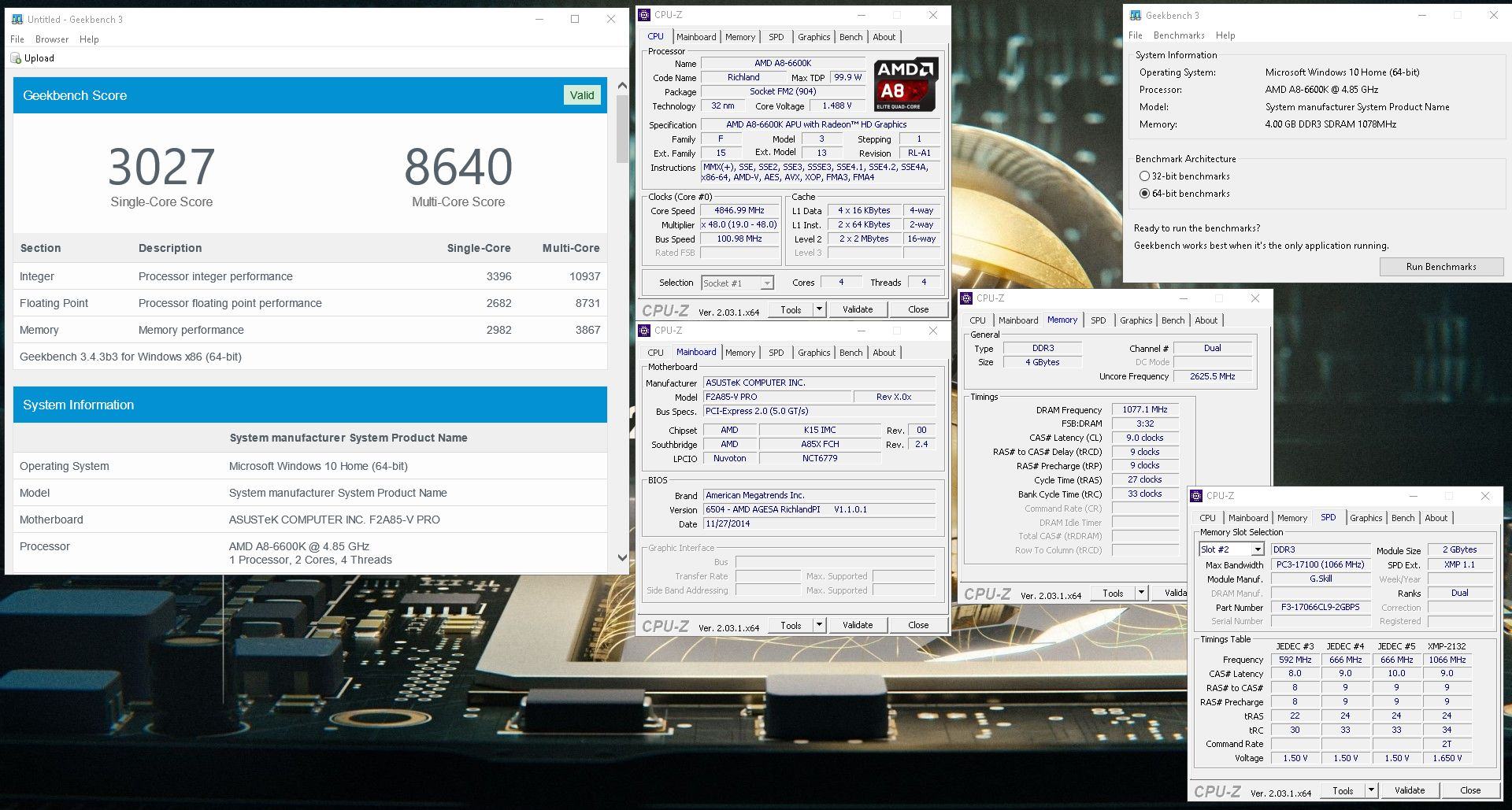
Task: Open the Tools dropdown arrow in Memory window
Action: 1141,593
